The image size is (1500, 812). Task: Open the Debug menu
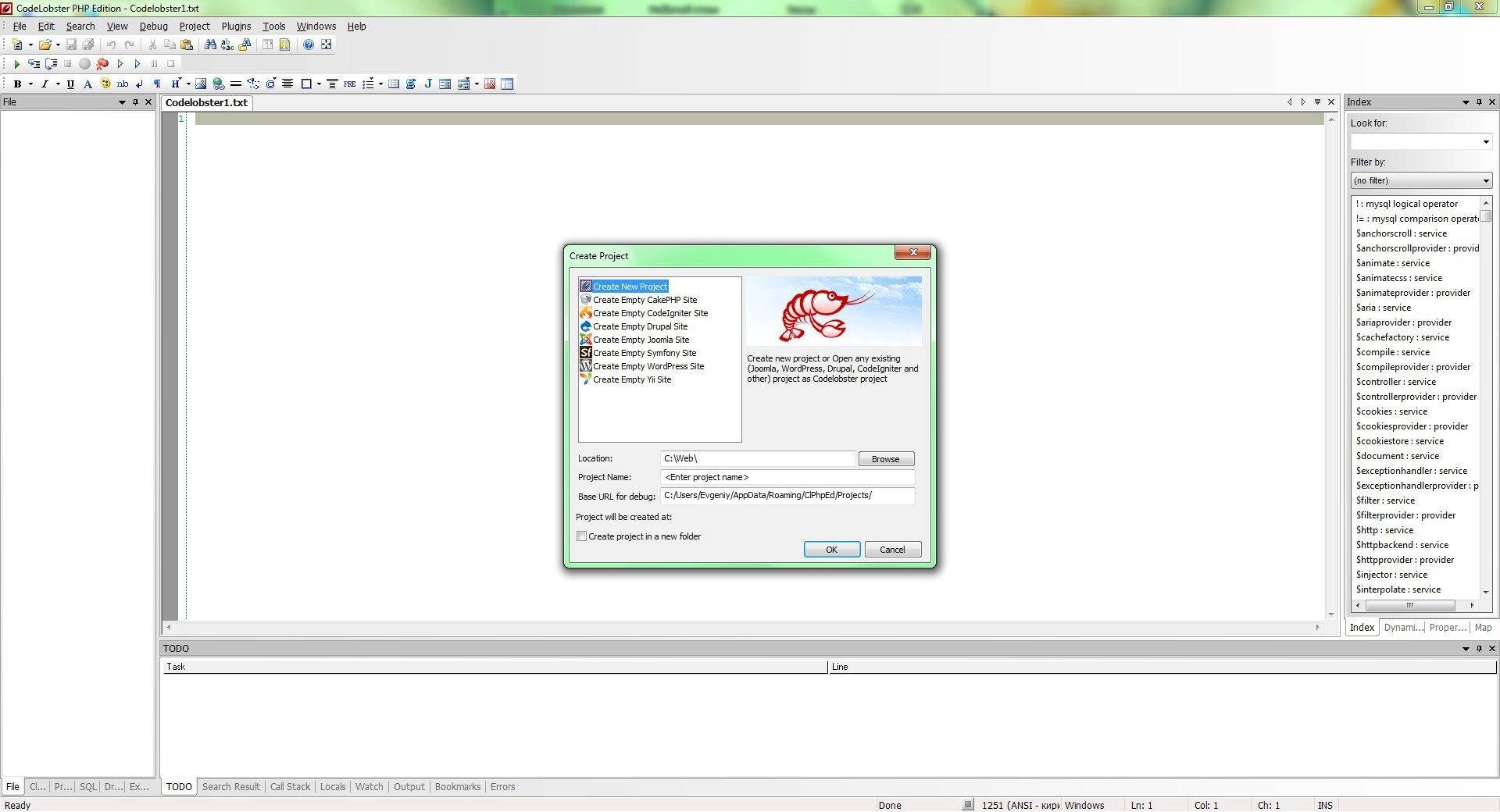click(x=154, y=26)
